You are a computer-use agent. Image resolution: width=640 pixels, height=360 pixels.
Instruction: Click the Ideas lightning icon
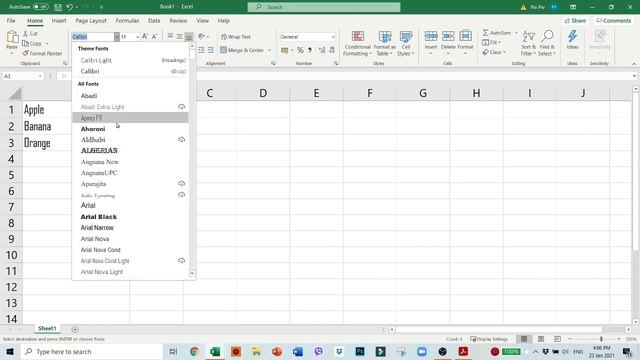(x=572, y=37)
